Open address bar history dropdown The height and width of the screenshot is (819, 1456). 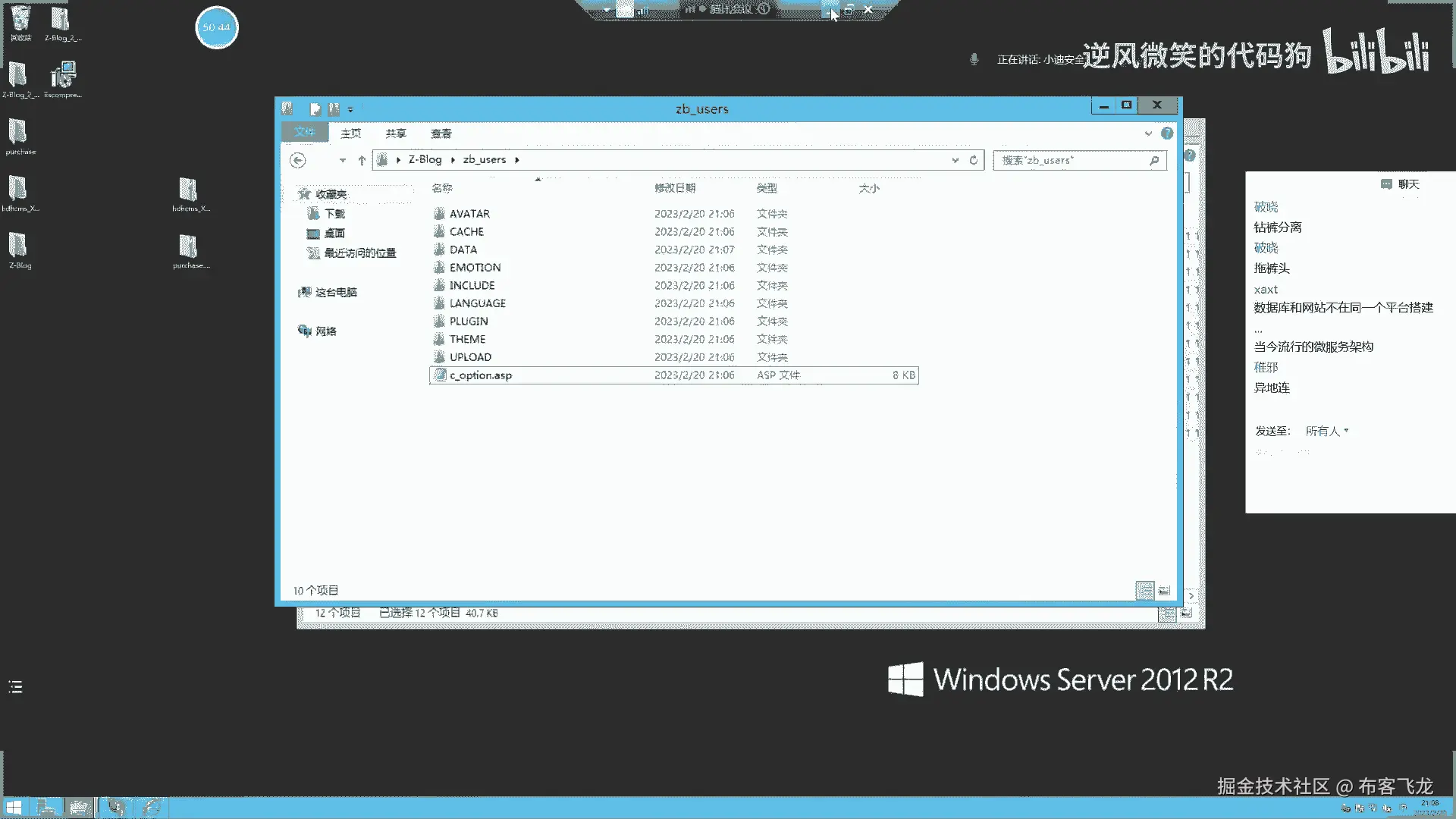click(955, 160)
